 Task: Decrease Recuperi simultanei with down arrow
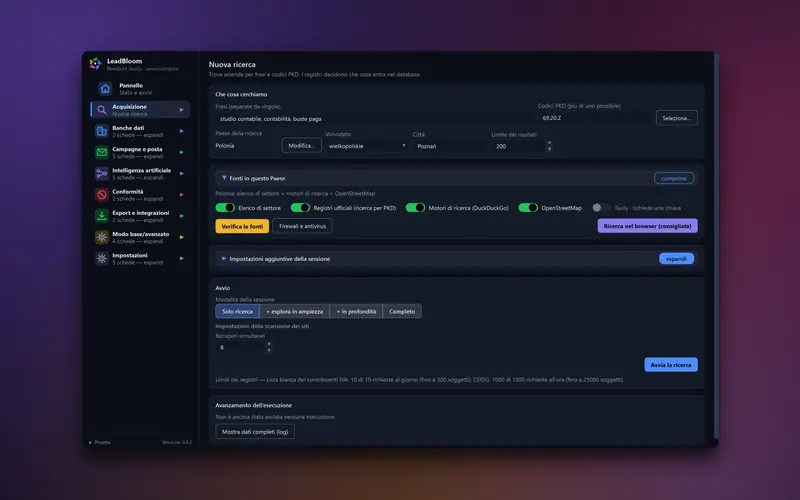pos(269,351)
